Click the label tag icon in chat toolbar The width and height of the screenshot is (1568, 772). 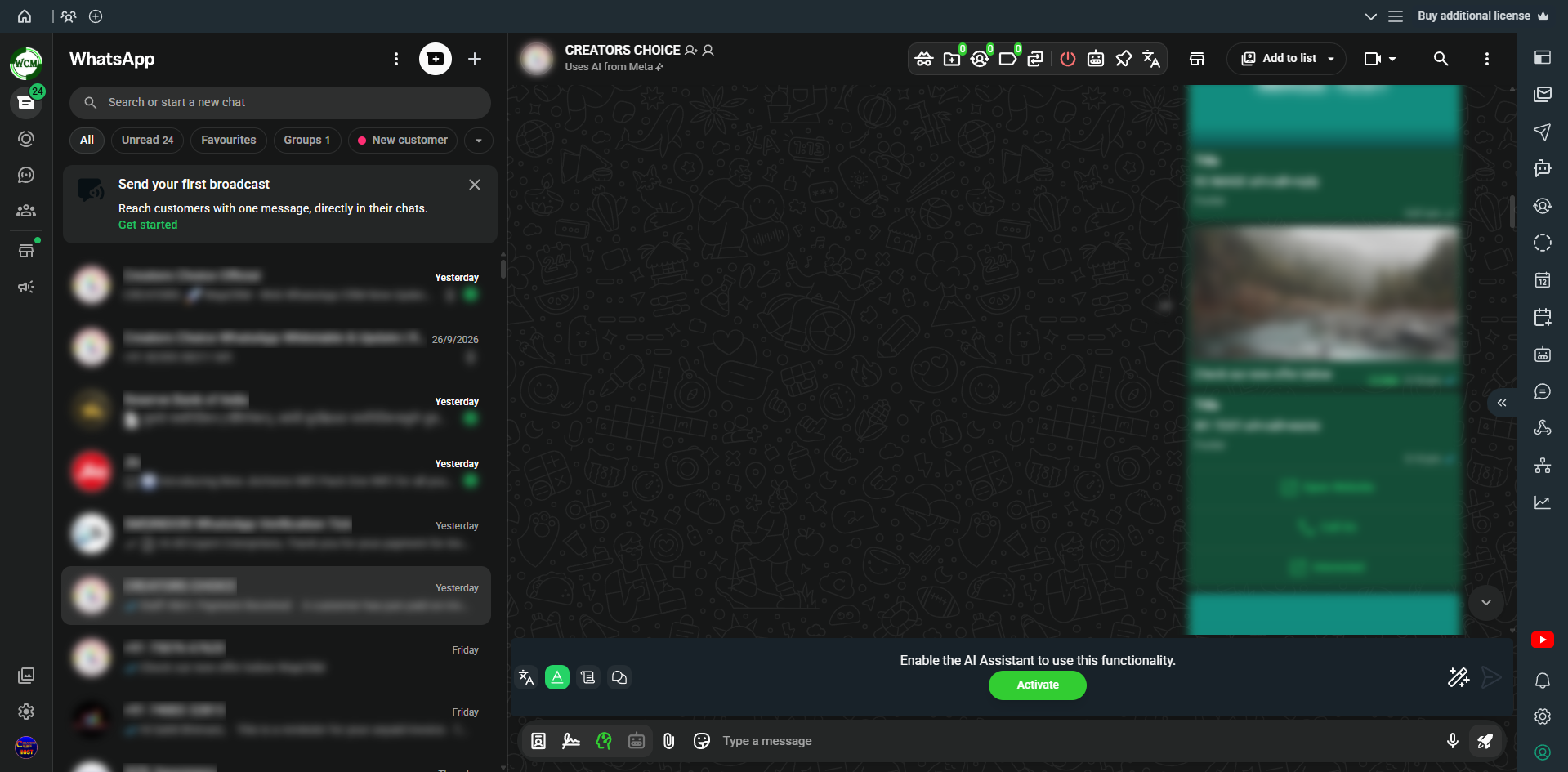coord(1008,59)
